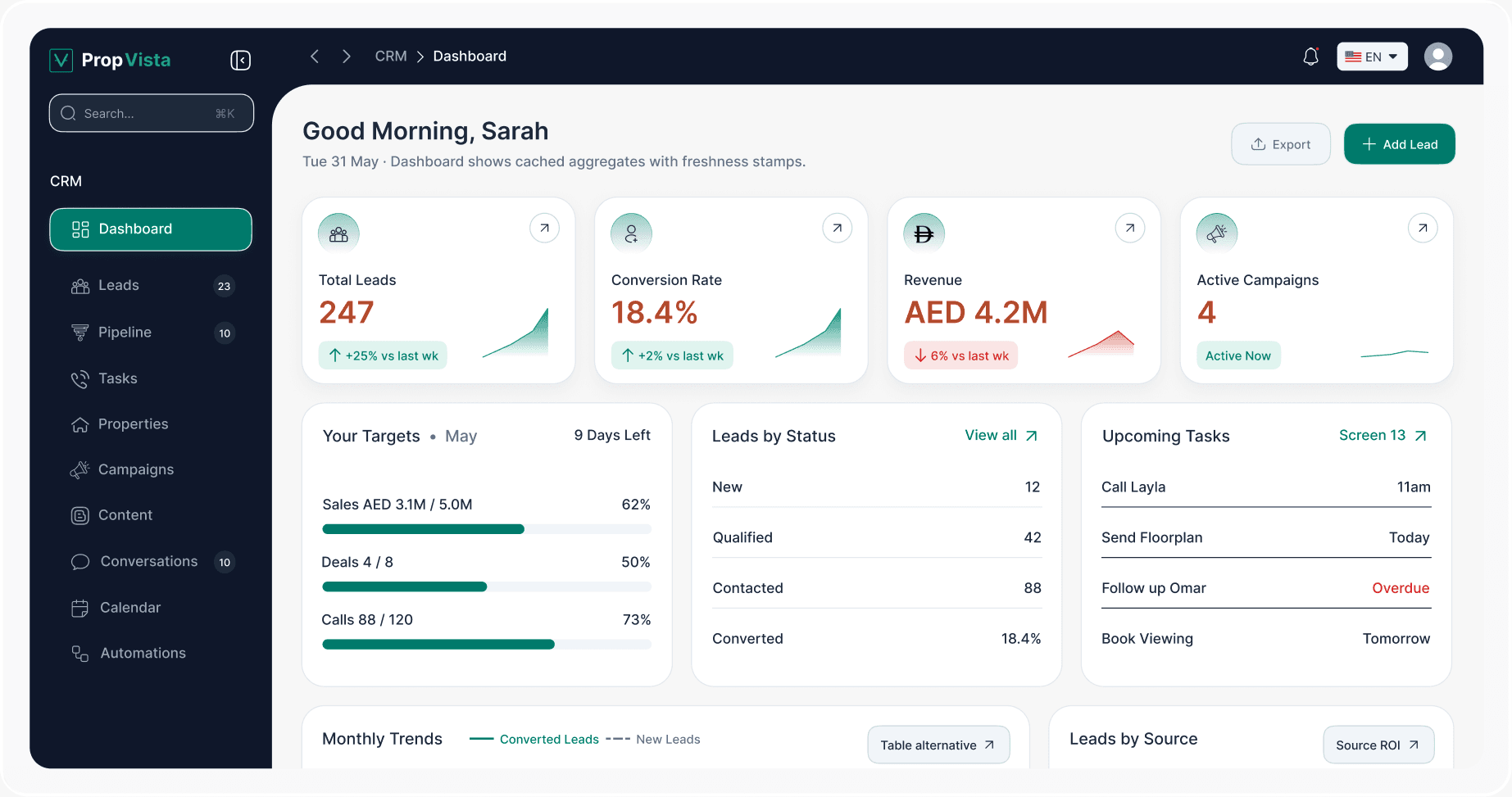
Task: Click the Sales AED progress bar
Action: pos(487,529)
